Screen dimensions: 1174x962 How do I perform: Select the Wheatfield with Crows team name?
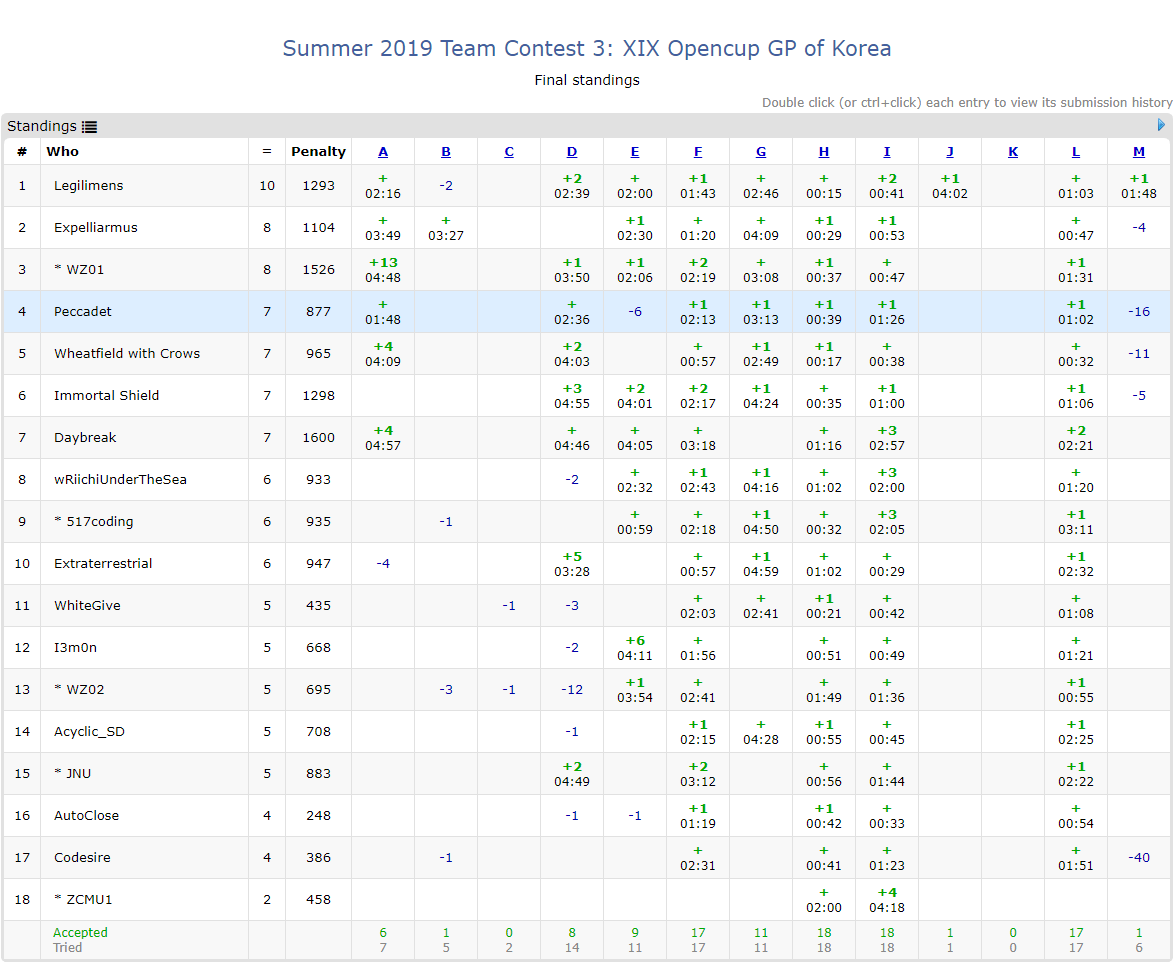click(127, 354)
